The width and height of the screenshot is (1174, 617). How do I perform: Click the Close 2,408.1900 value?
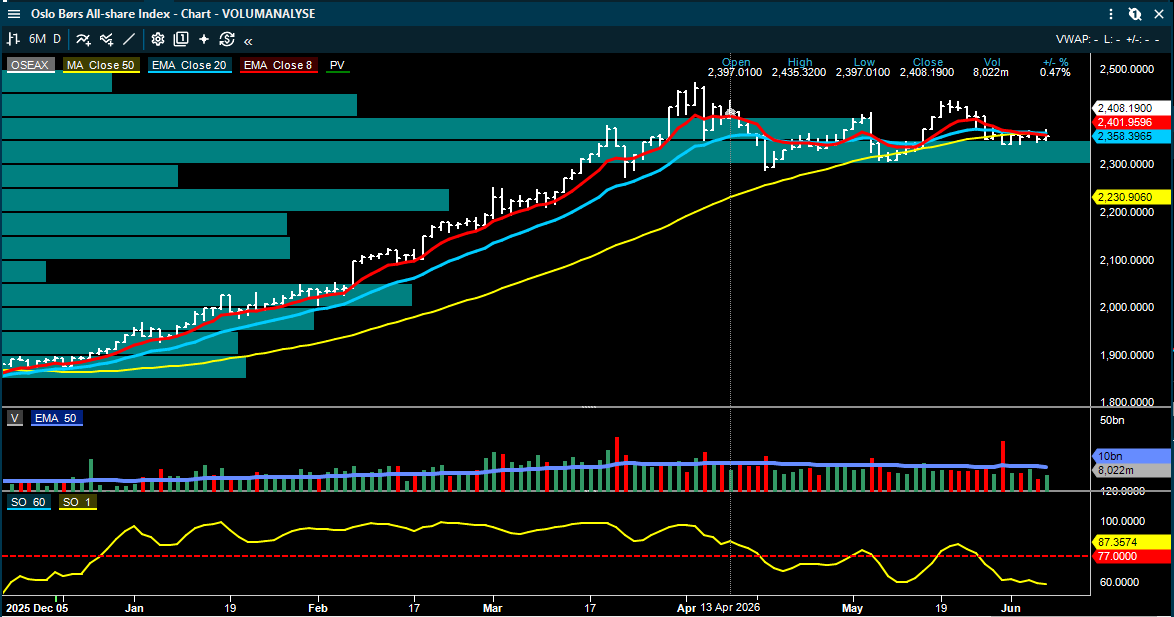[x=927, y=73]
